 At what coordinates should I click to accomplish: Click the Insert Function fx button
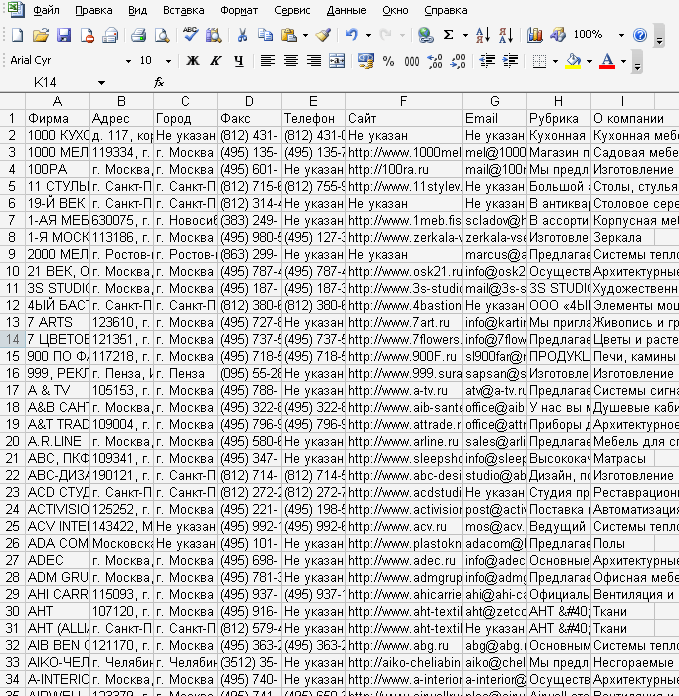click(158, 83)
